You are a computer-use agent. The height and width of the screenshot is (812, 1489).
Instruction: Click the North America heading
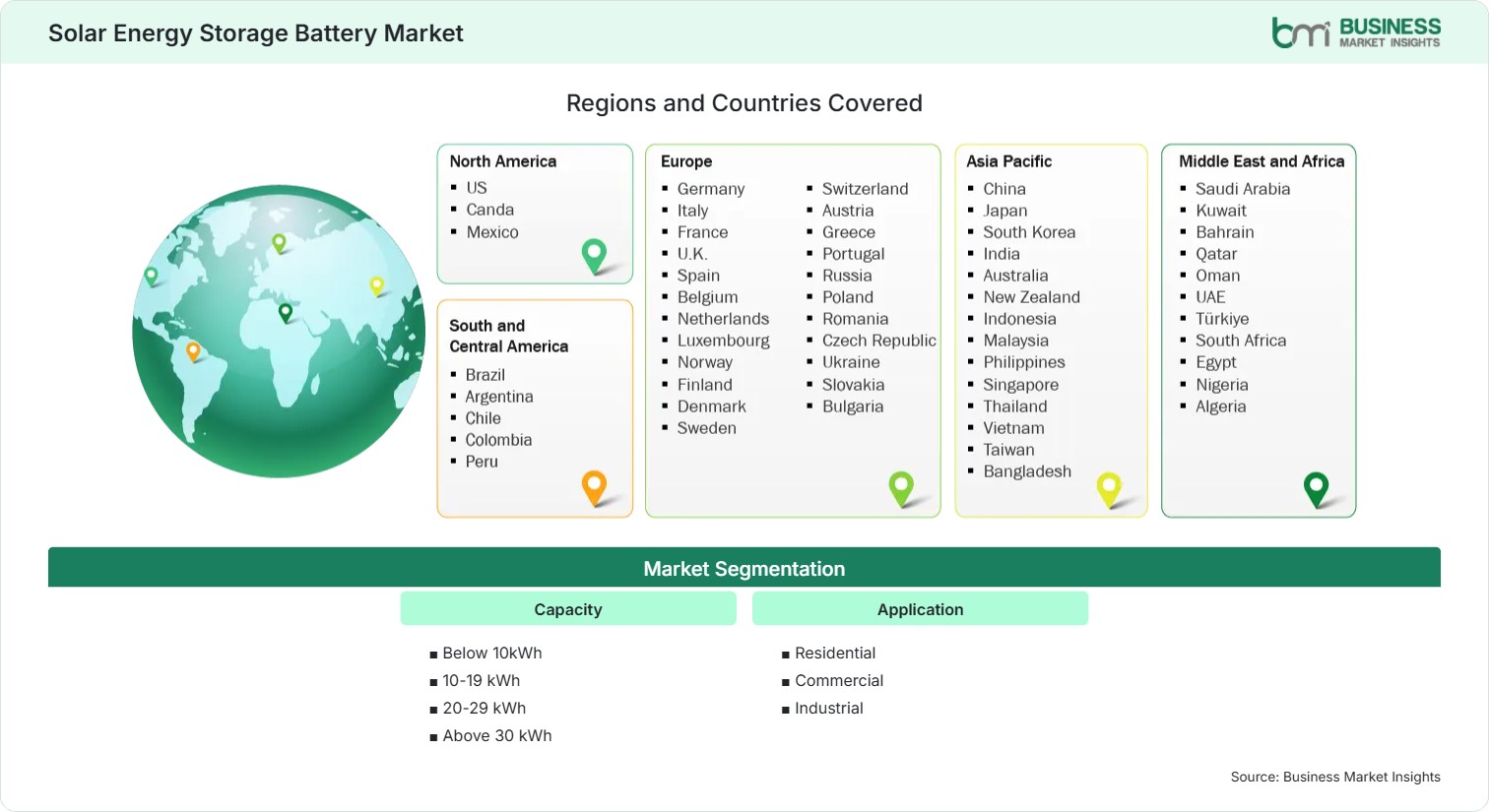503,161
